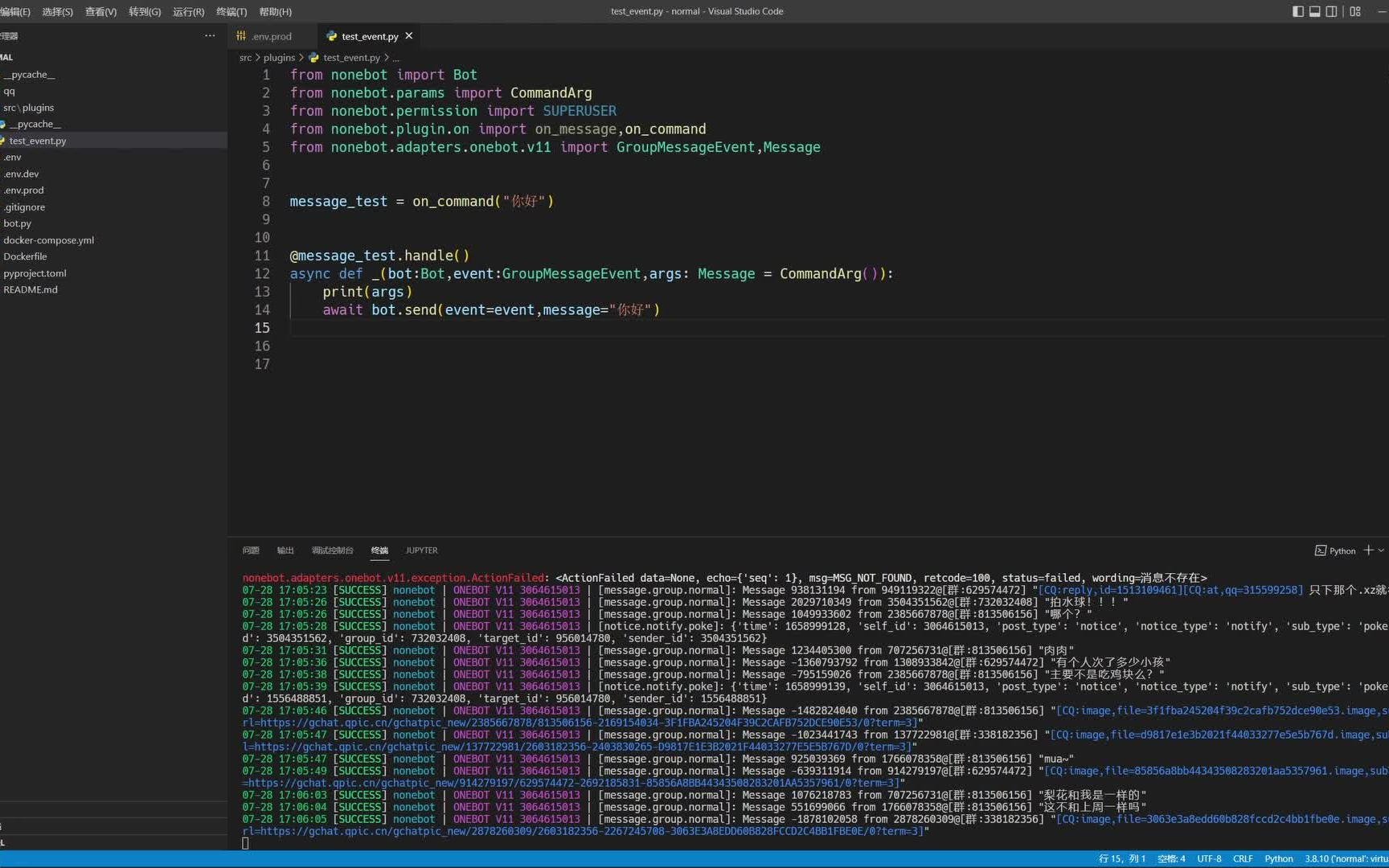Select language mode Python in status bar
This screenshot has width=1389, height=868.
point(1278,858)
